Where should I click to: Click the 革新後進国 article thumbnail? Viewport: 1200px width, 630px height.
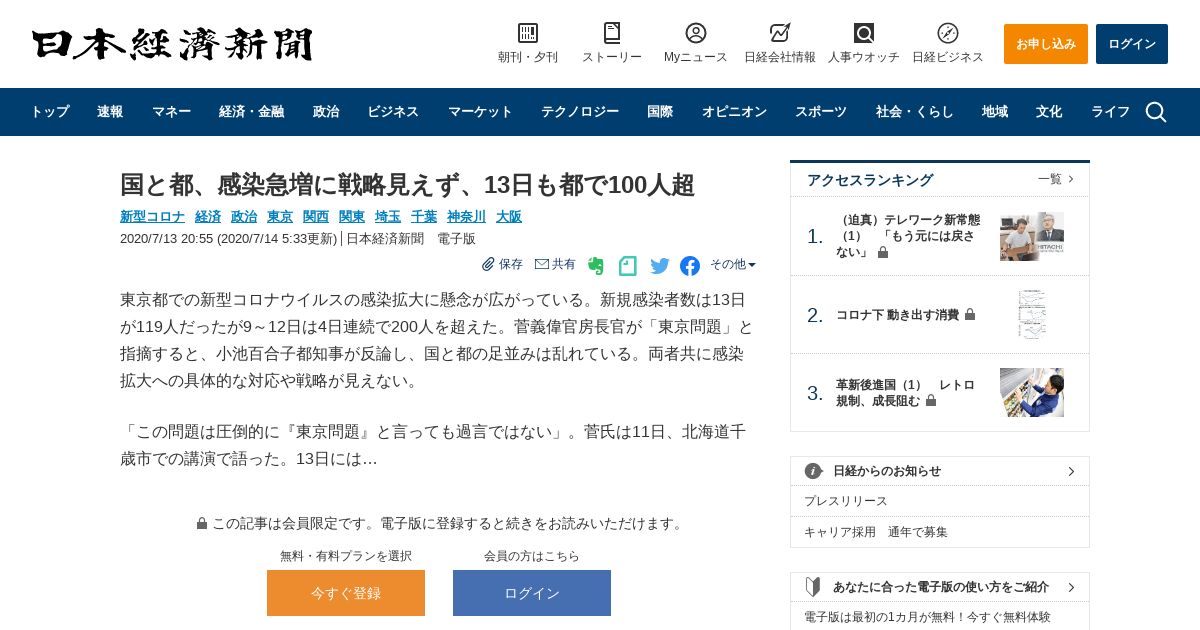[x=1032, y=393]
